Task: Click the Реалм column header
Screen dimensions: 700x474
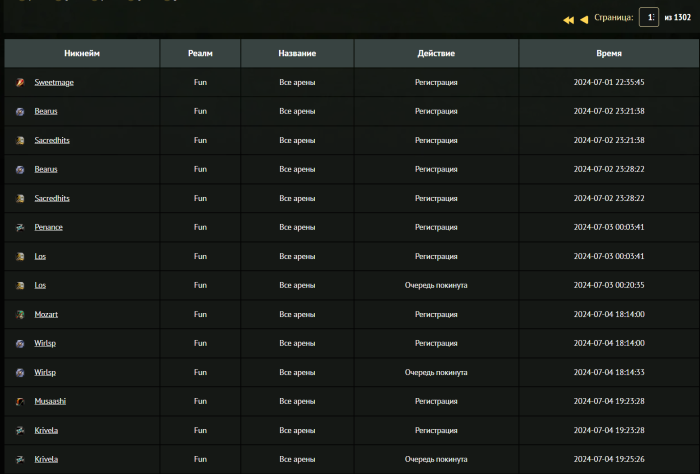Action: coord(200,53)
